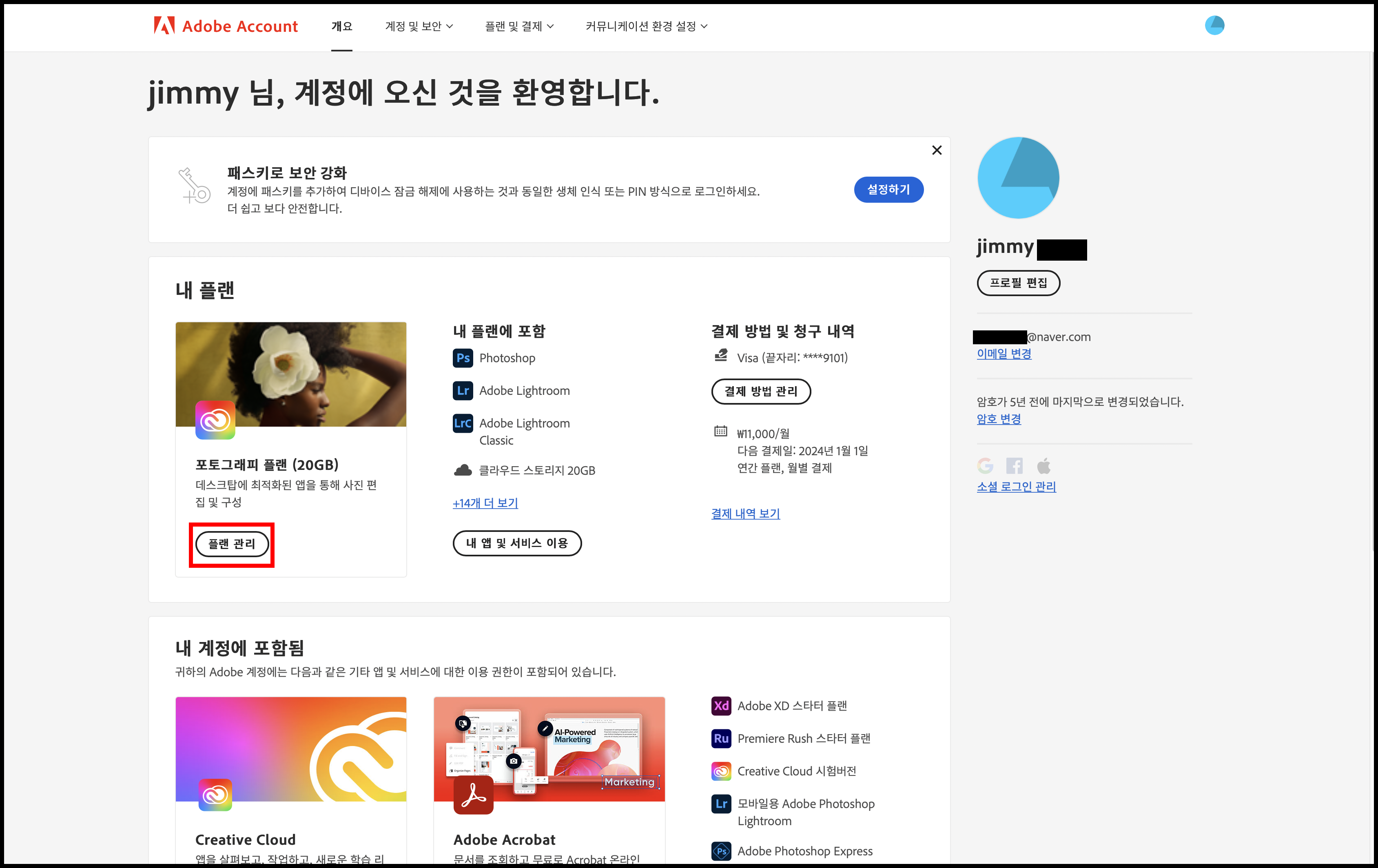This screenshot has width=1378, height=868.
Task: Click the Adobe logo in header
Action: pos(164,26)
